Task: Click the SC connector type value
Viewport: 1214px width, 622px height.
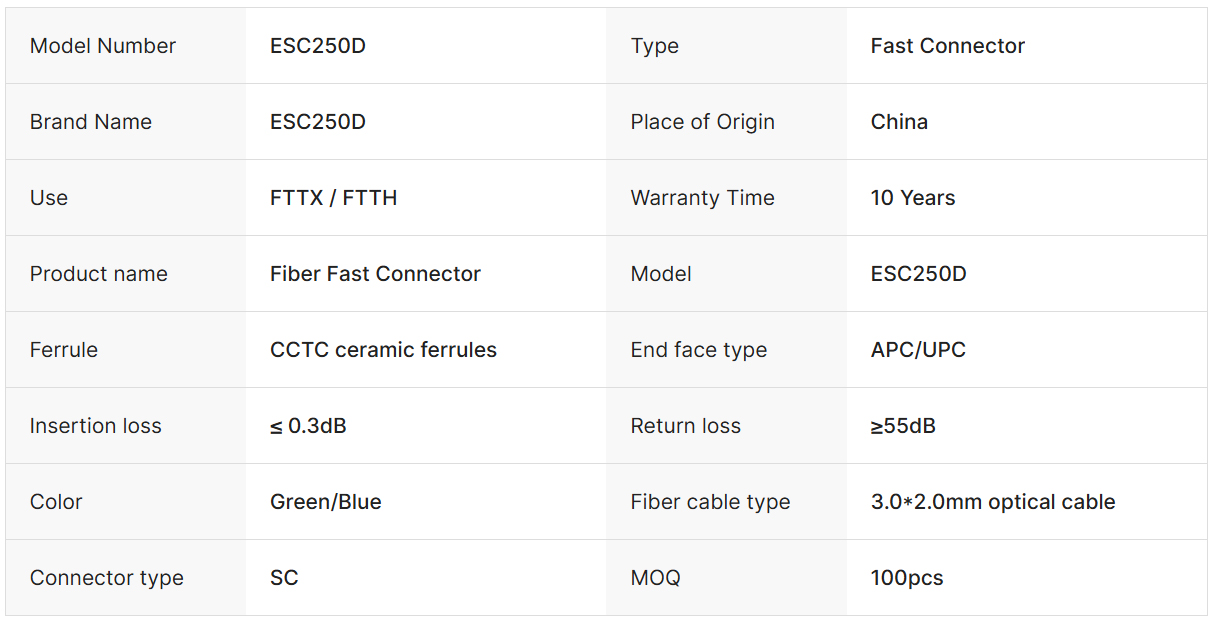Action: tap(284, 578)
